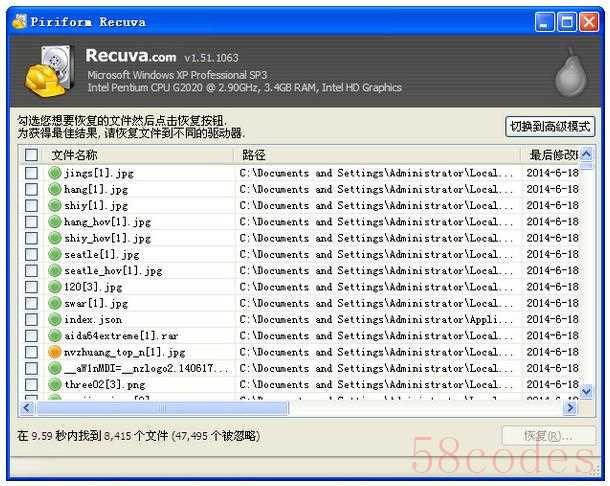Click the green status icon for shiy_hov[1].jpg

55,238
